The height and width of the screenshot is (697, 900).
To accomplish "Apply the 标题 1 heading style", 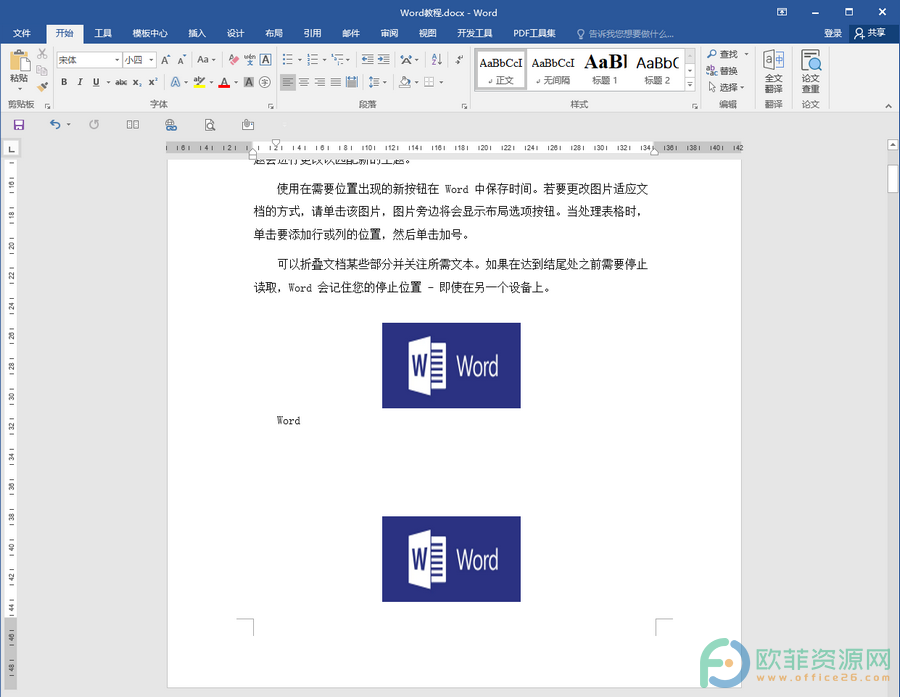I will click(605, 69).
